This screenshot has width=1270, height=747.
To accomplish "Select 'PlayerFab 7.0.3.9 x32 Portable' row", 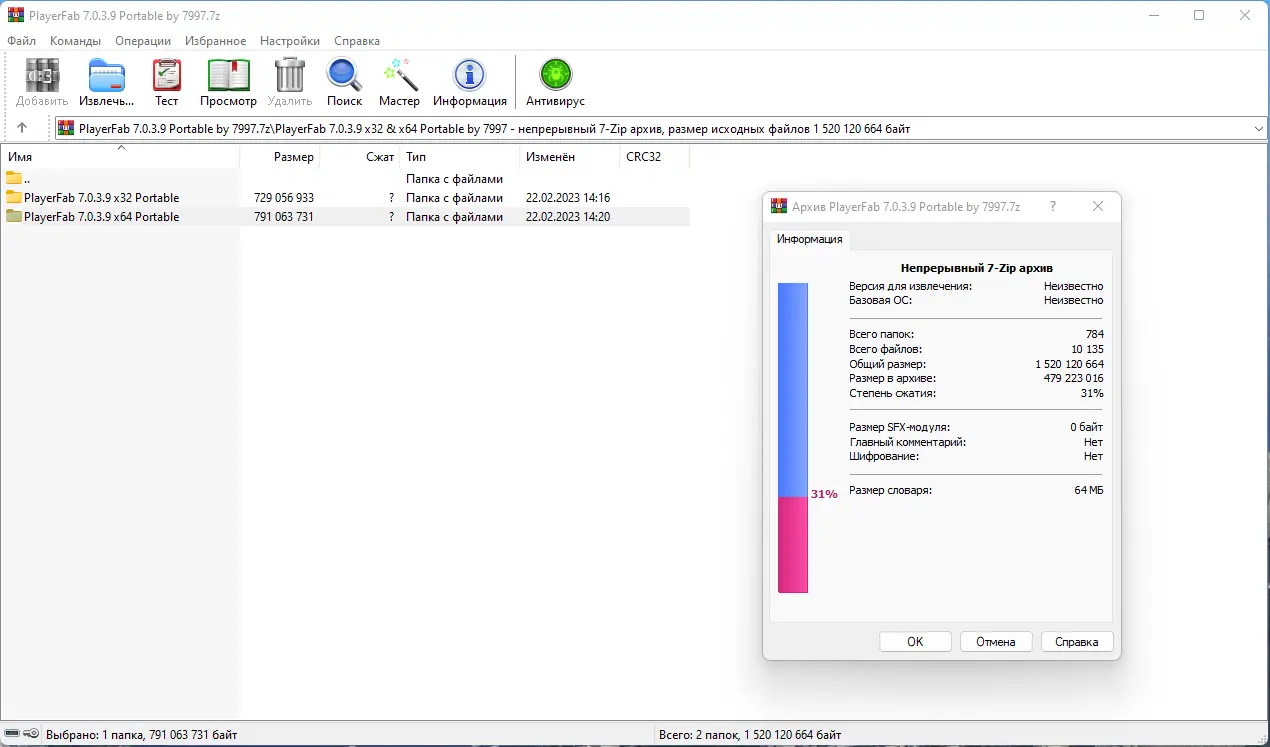I will 345,197.
